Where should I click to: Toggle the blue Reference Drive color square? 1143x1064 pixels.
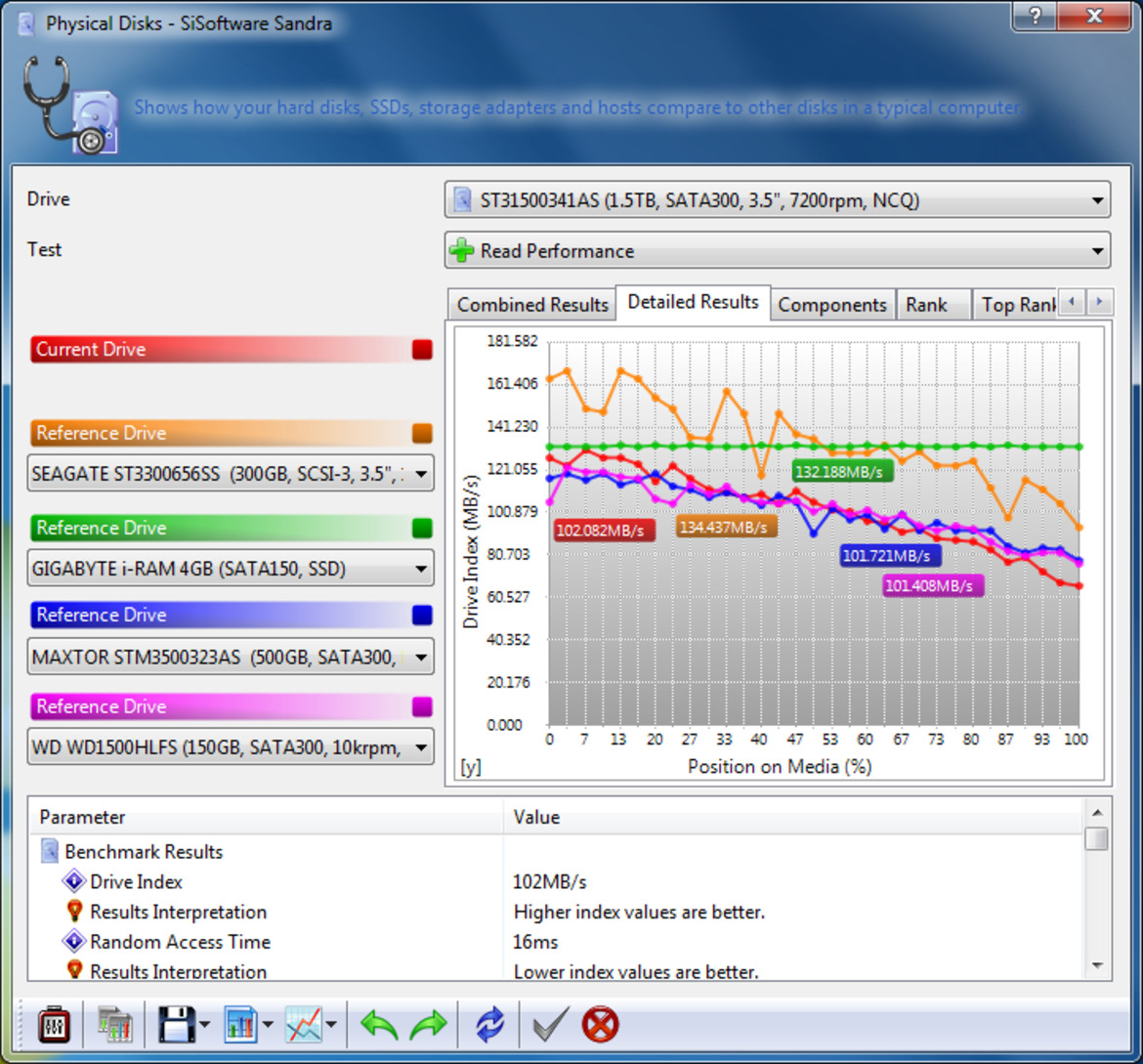(x=422, y=615)
